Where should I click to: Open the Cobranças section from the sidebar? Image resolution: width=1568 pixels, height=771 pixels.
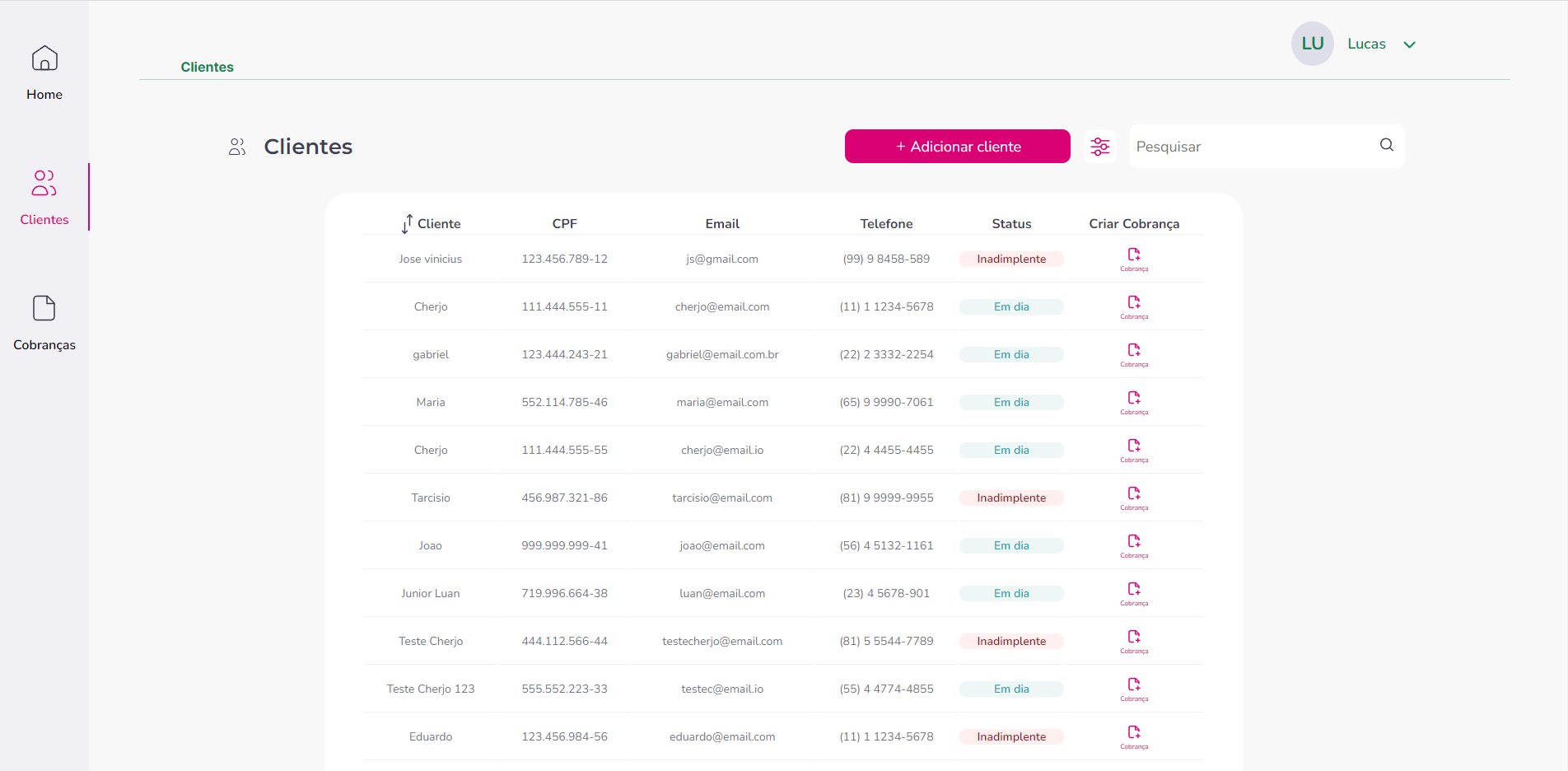click(x=44, y=321)
